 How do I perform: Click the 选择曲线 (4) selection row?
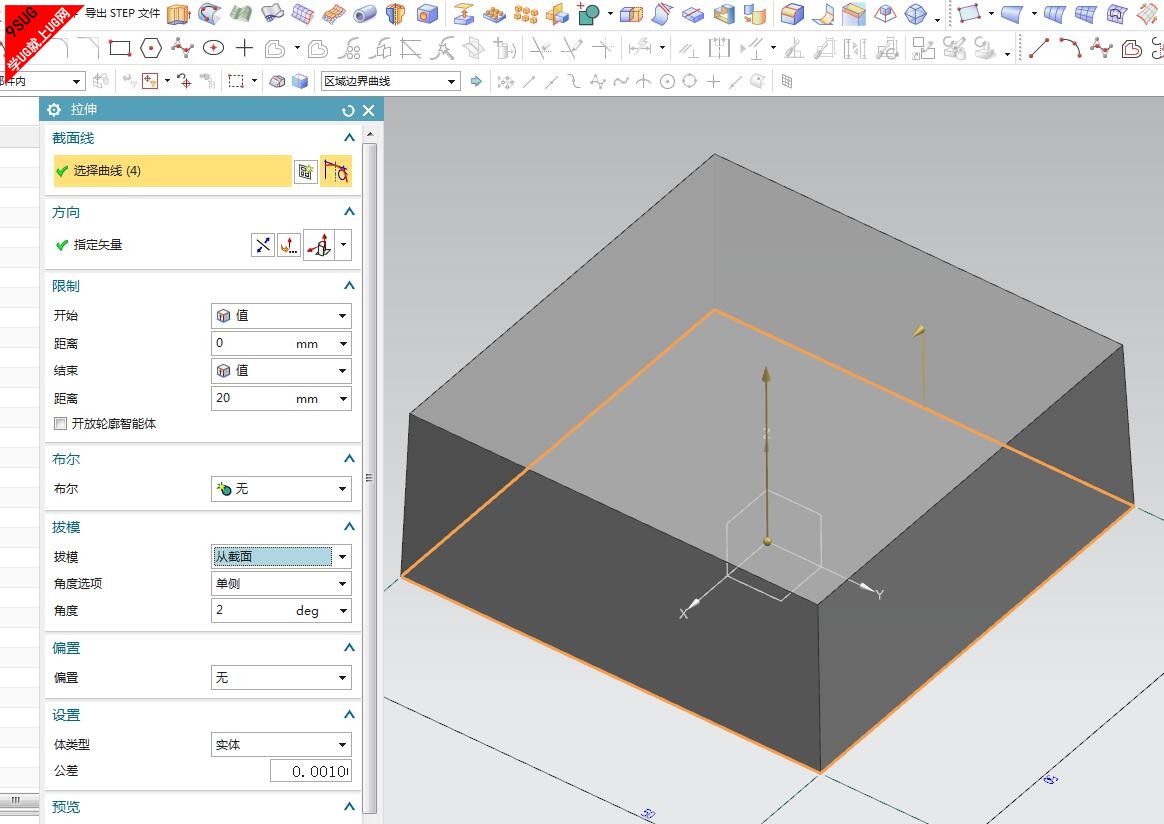[x=172, y=171]
